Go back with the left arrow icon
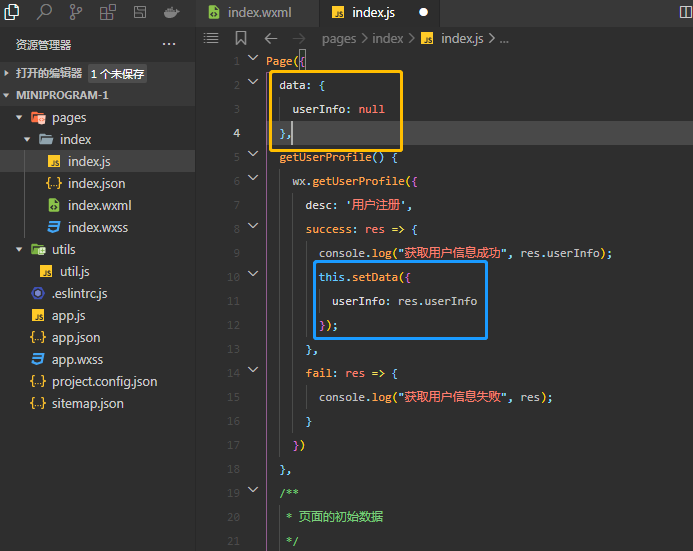Viewport: 693px width, 551px height. click(270, 39)
